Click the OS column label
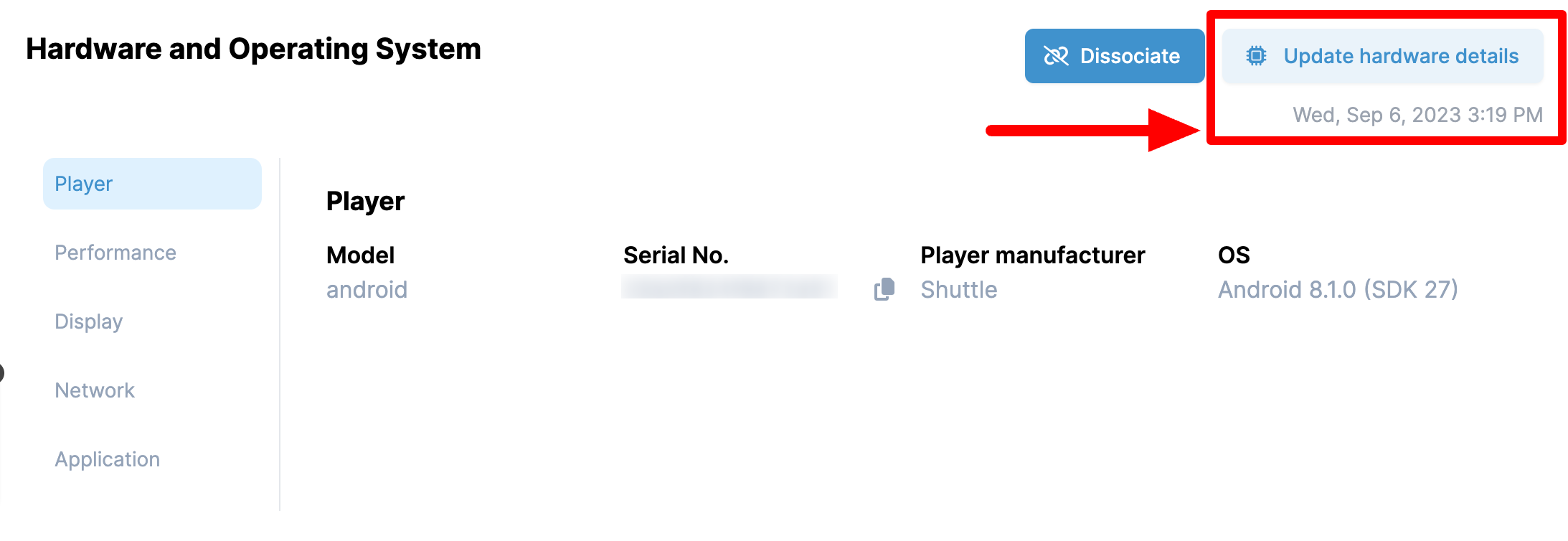Image resolution: width=1568 pixels, height=541 pixels. 1234,255
